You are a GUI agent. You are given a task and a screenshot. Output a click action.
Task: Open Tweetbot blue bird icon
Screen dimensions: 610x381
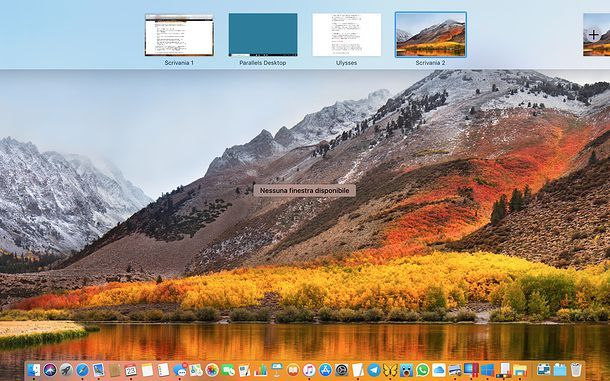click(407, 370)
